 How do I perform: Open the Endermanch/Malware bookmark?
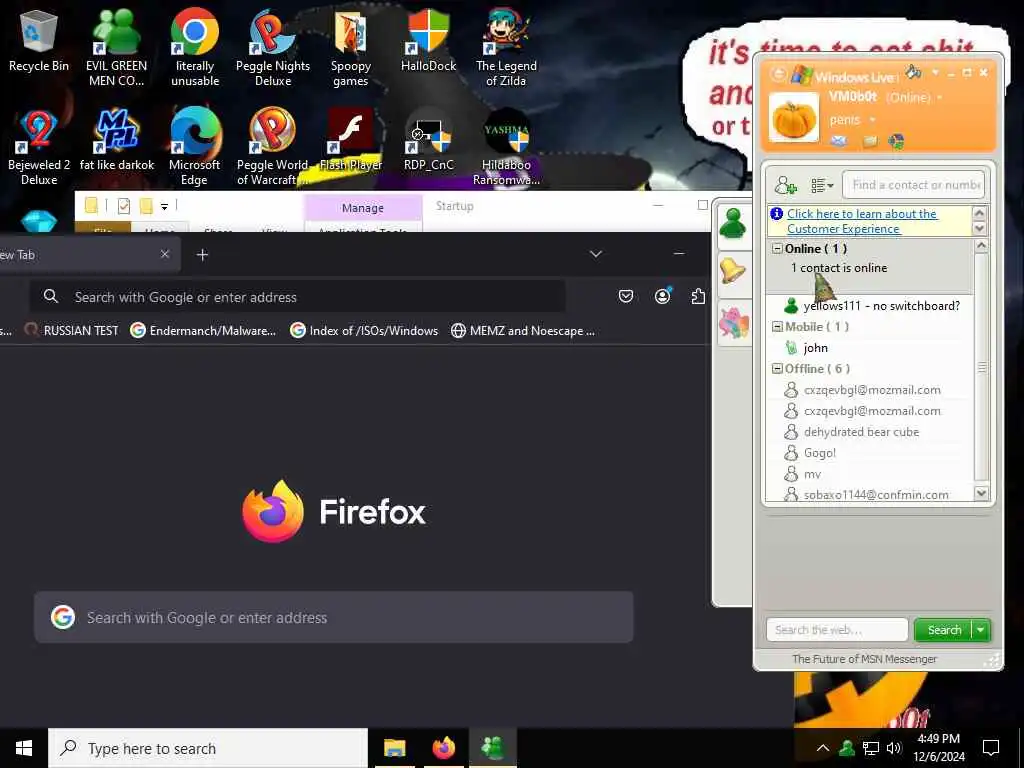203,330
